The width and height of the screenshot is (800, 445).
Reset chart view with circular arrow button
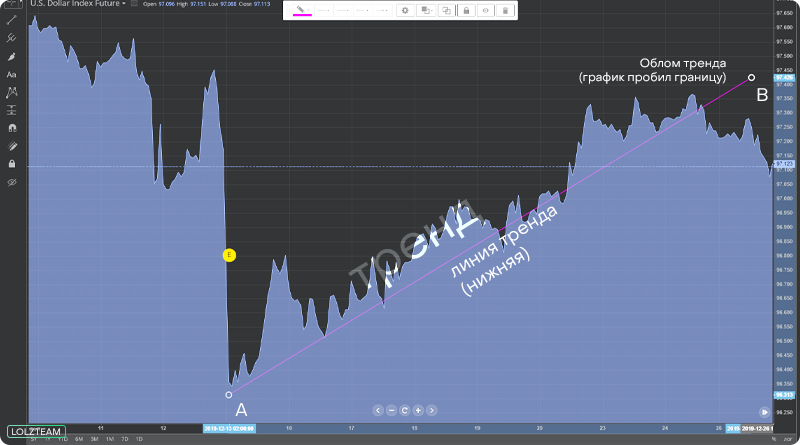pyautogui.click(x=405, y=410)
